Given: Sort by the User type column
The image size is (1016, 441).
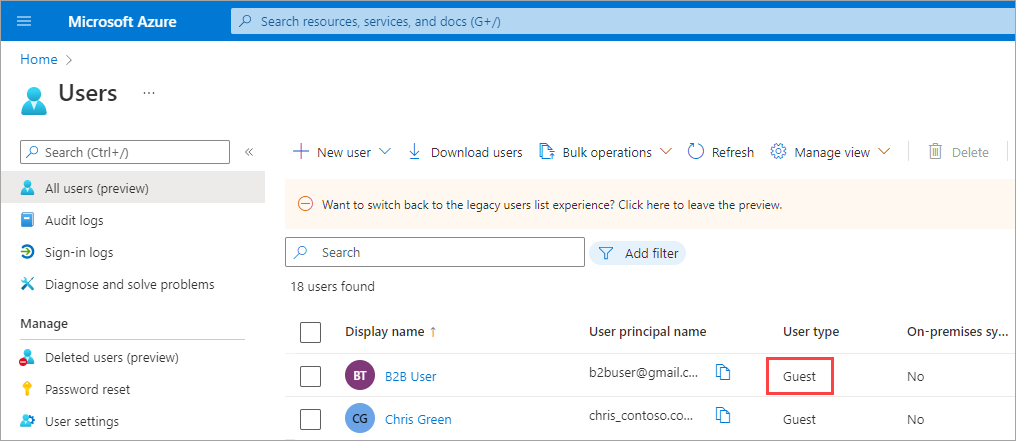Looking at the screenshot, I should pos(811,332).
